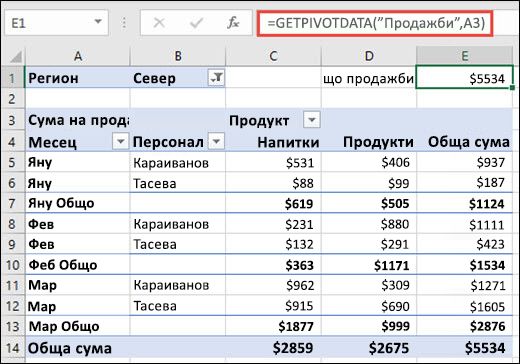Click the Enter checkmark icon in formula bar
Screen dimensions: 520x364
[196, 23]
